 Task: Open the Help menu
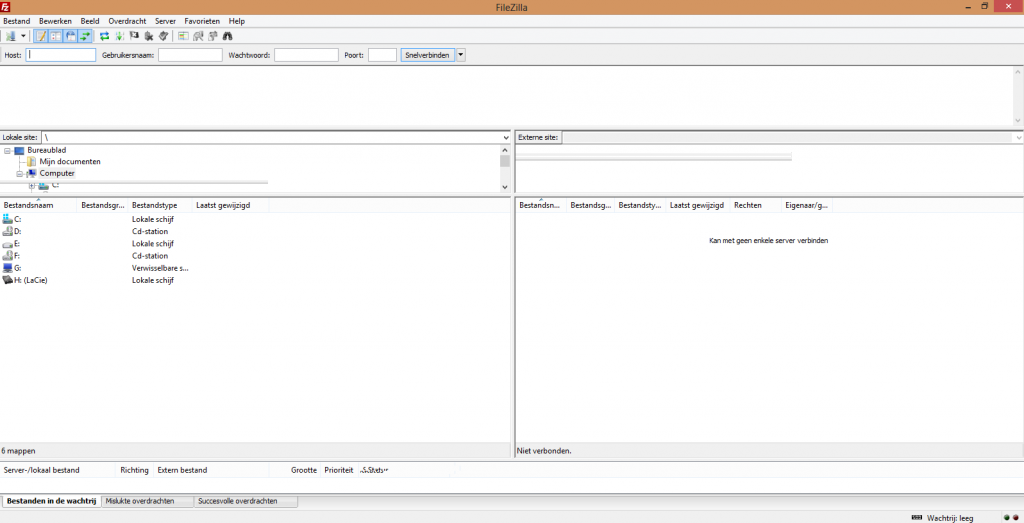[237, 21]
